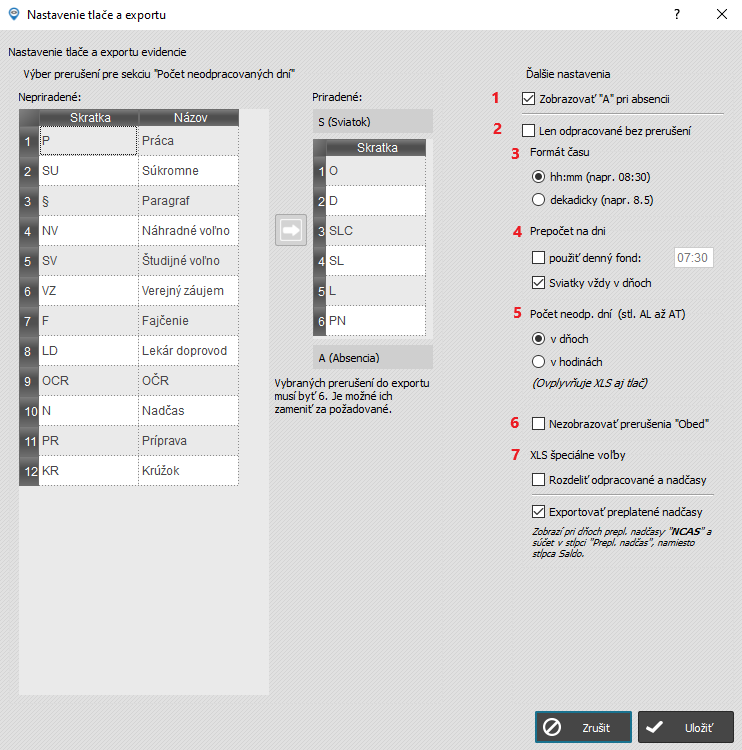Select the Práca row name cell
Image resolution: width=742 pixels, height=750 pixels.
pos(188,141)
